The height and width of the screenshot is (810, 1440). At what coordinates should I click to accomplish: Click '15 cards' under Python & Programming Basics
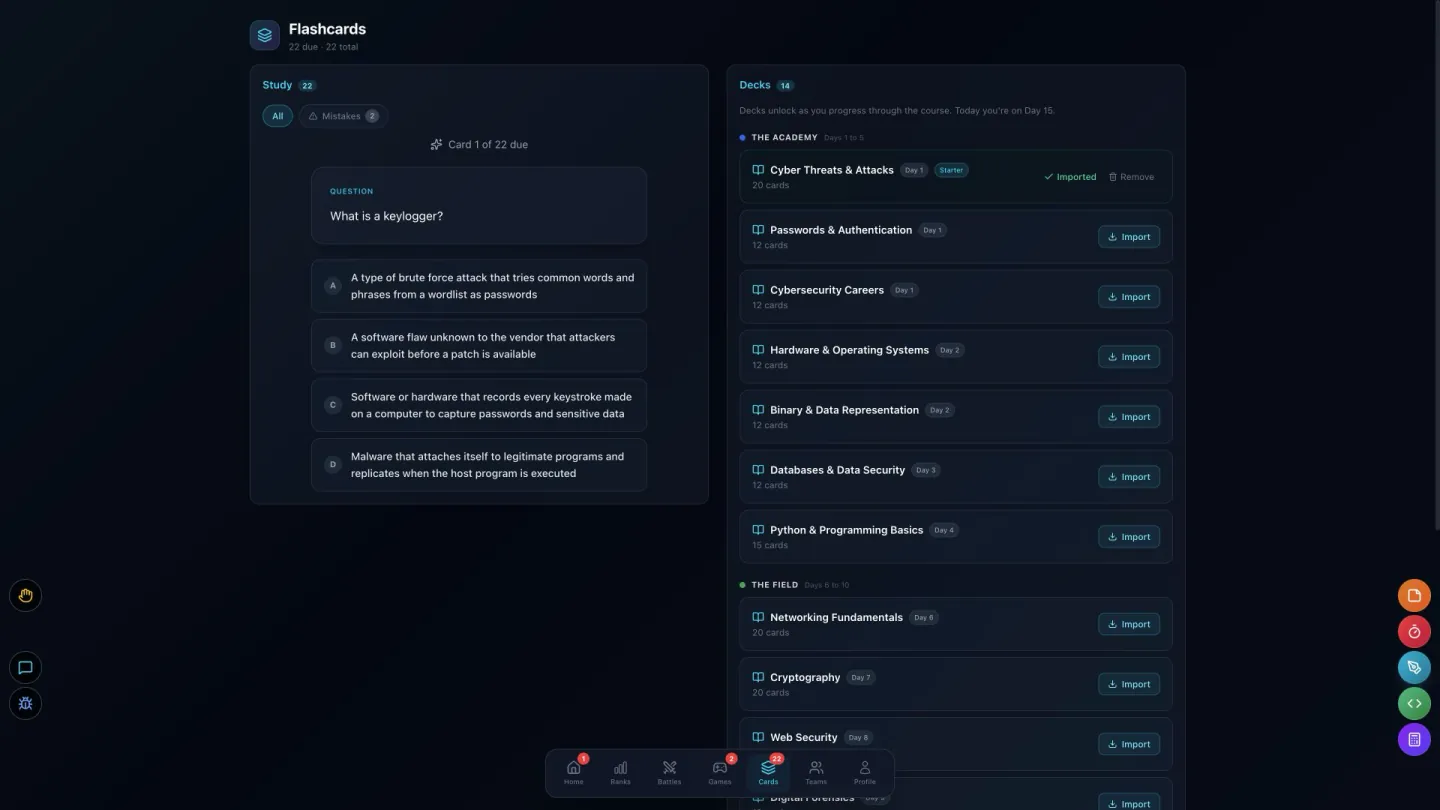[x=770, y=545]
